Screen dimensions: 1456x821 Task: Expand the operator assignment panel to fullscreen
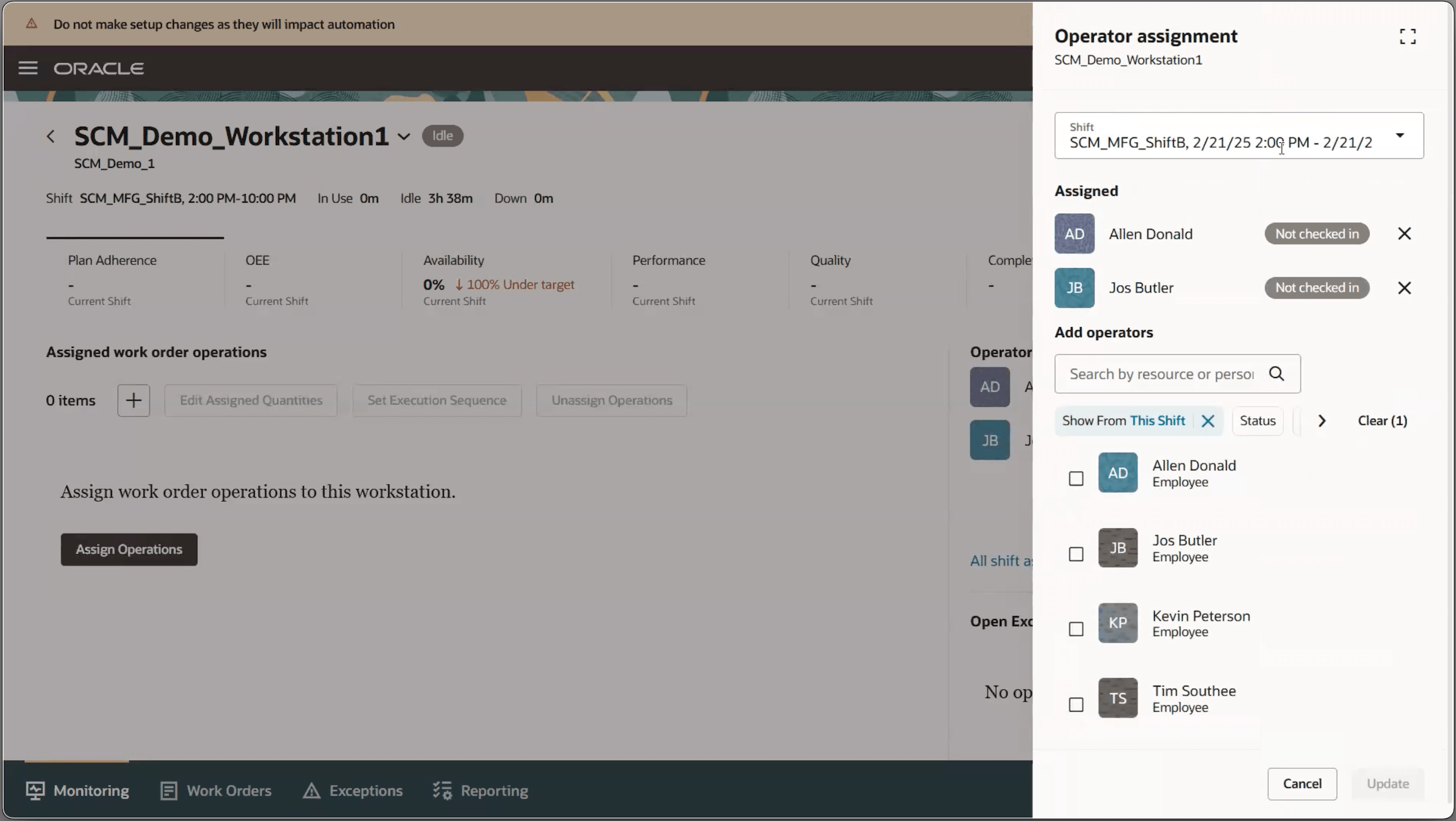click(1408, 37)
